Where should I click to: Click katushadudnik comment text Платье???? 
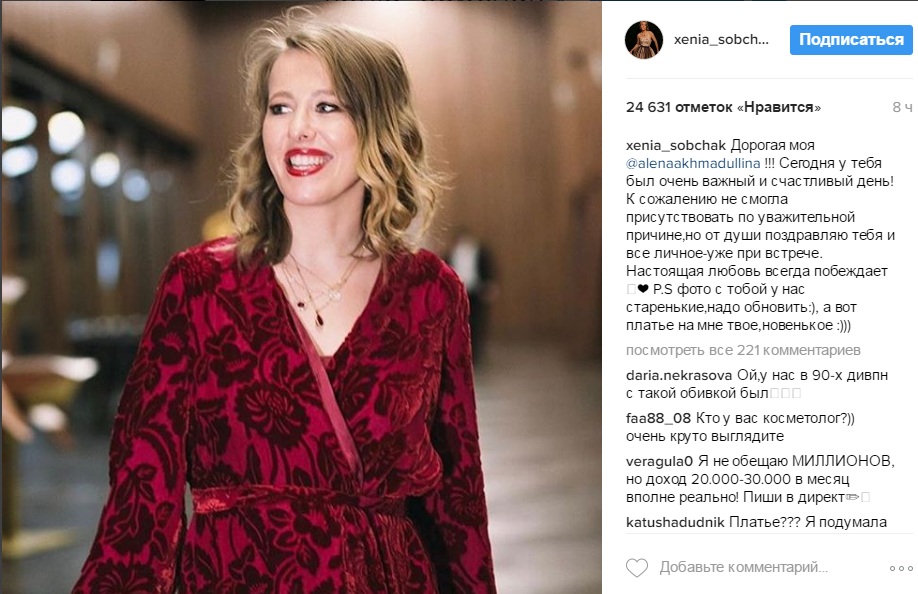click(x=808, y=522)
